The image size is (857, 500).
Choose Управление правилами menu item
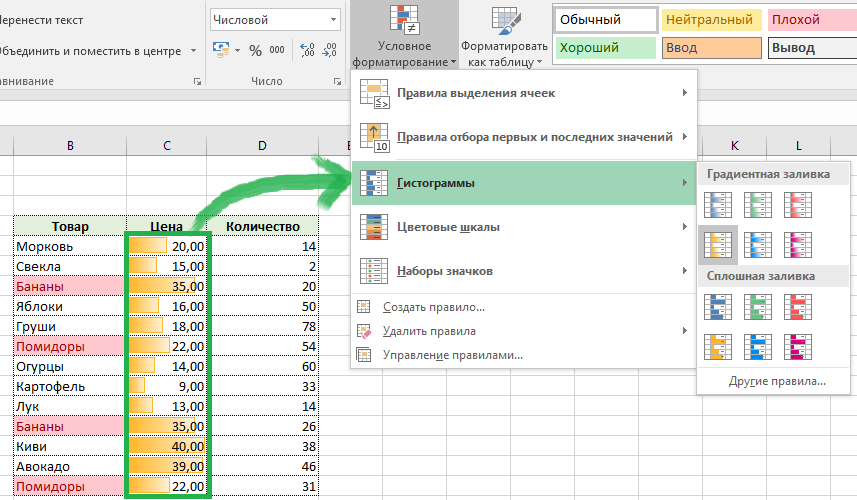click(524, 355)
